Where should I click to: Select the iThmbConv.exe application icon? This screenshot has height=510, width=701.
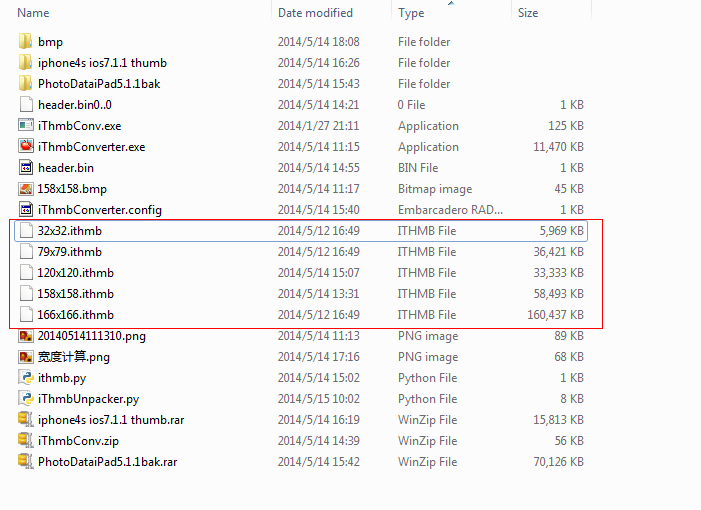(x=26, y=126)
